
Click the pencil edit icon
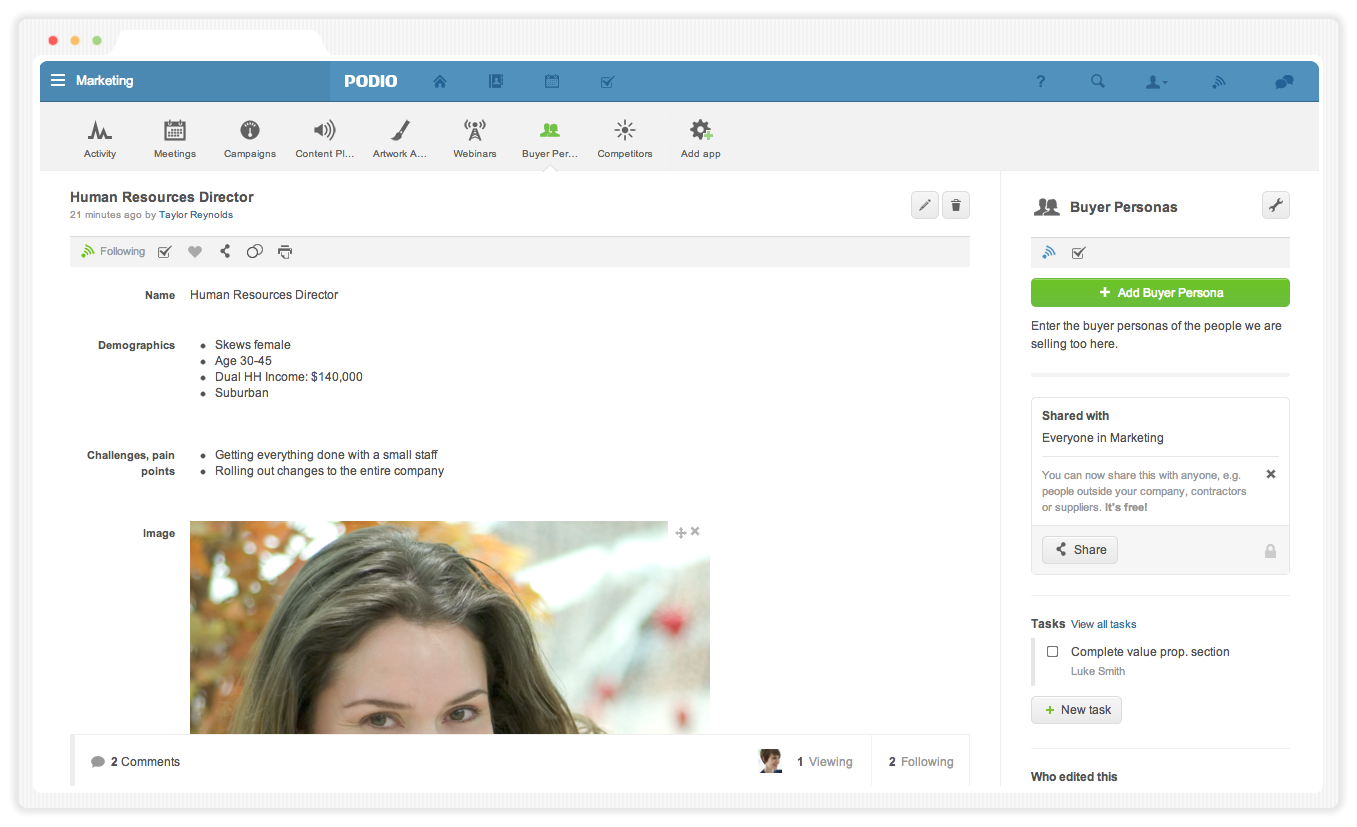click(925, 205)
